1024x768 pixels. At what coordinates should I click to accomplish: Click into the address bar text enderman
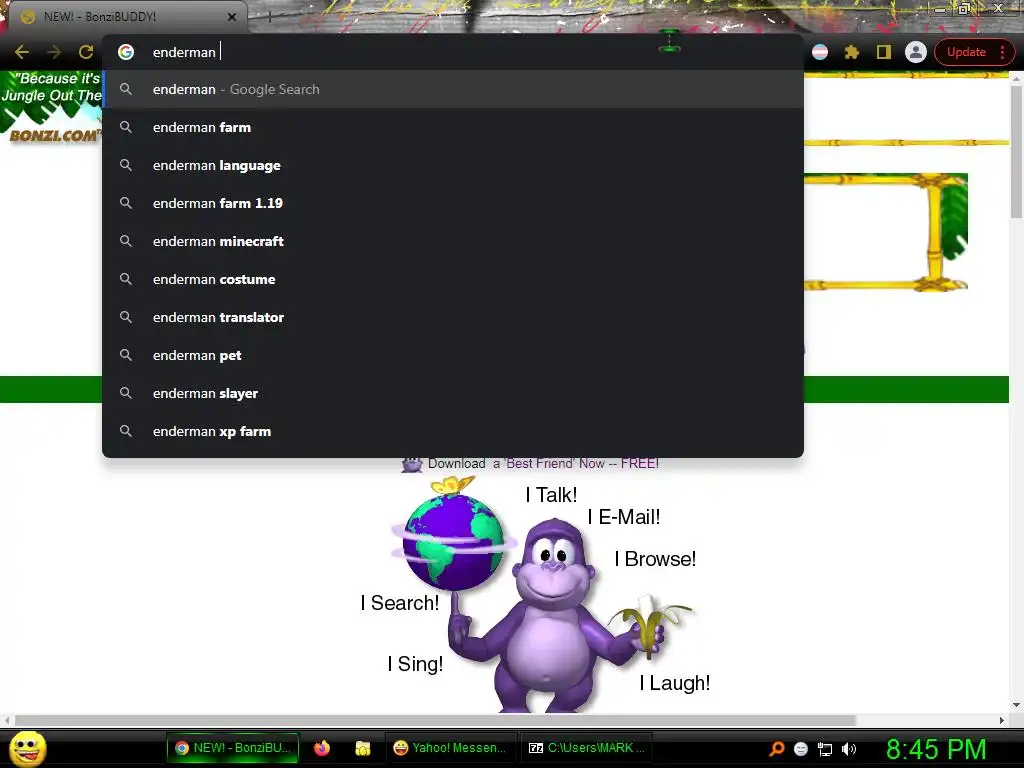(184, 52)
